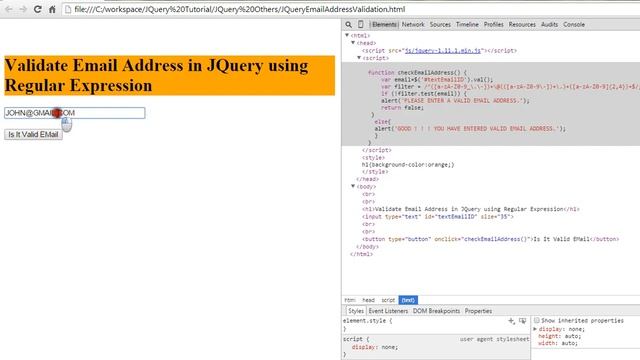This screenshot has width=640, height=360.
Task: Select the html breadcrumb item
Action: 350,300
